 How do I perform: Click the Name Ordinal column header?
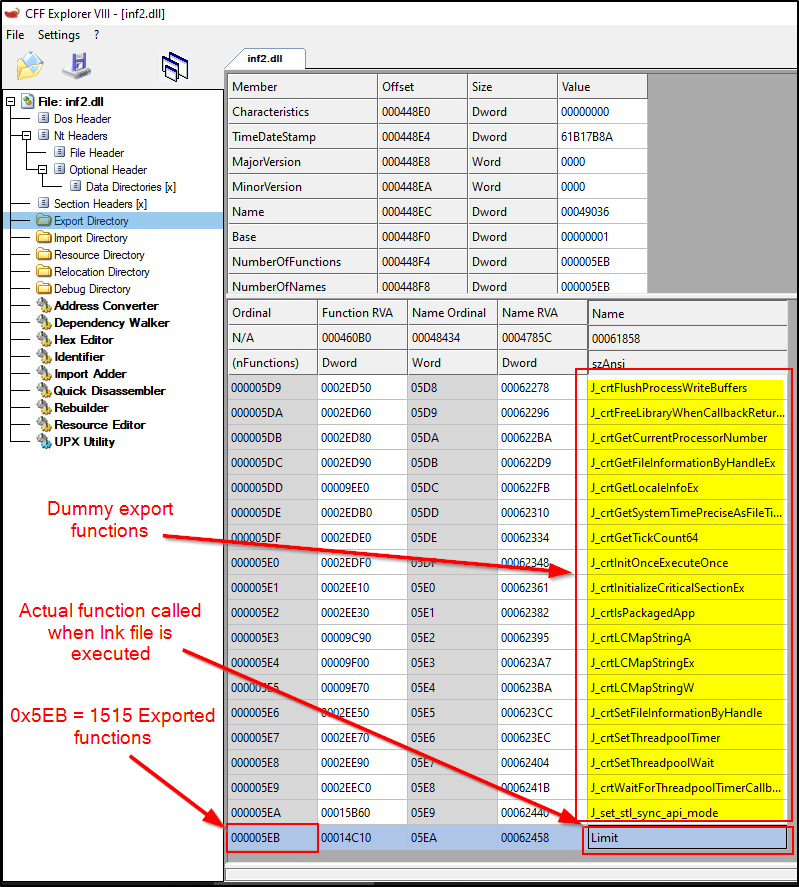pyautogui.click(x=453, y=313)
